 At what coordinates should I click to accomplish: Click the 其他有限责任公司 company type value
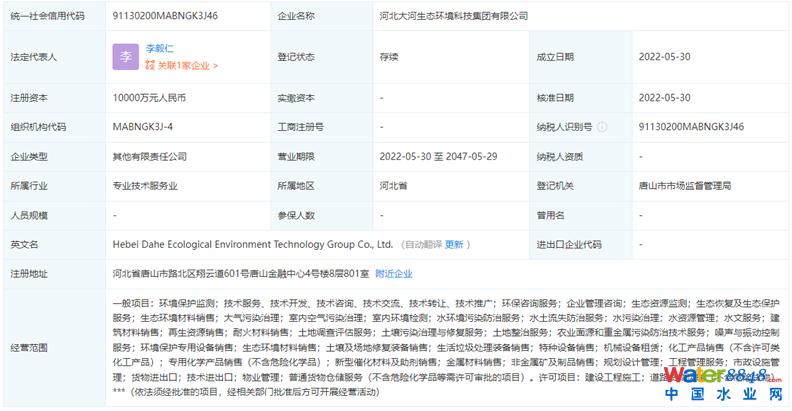click(x=150, y=157)
